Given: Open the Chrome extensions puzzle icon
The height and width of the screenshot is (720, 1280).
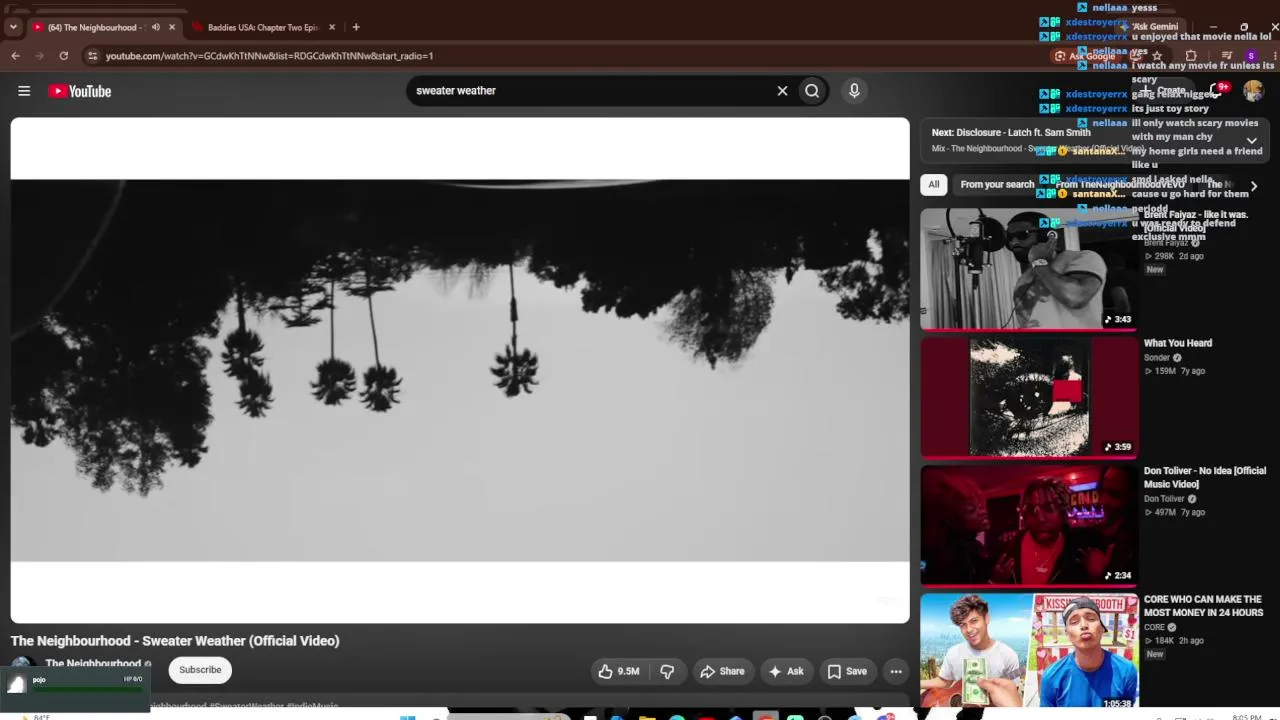Looking at the screenshot, I should coord(1191,56).
